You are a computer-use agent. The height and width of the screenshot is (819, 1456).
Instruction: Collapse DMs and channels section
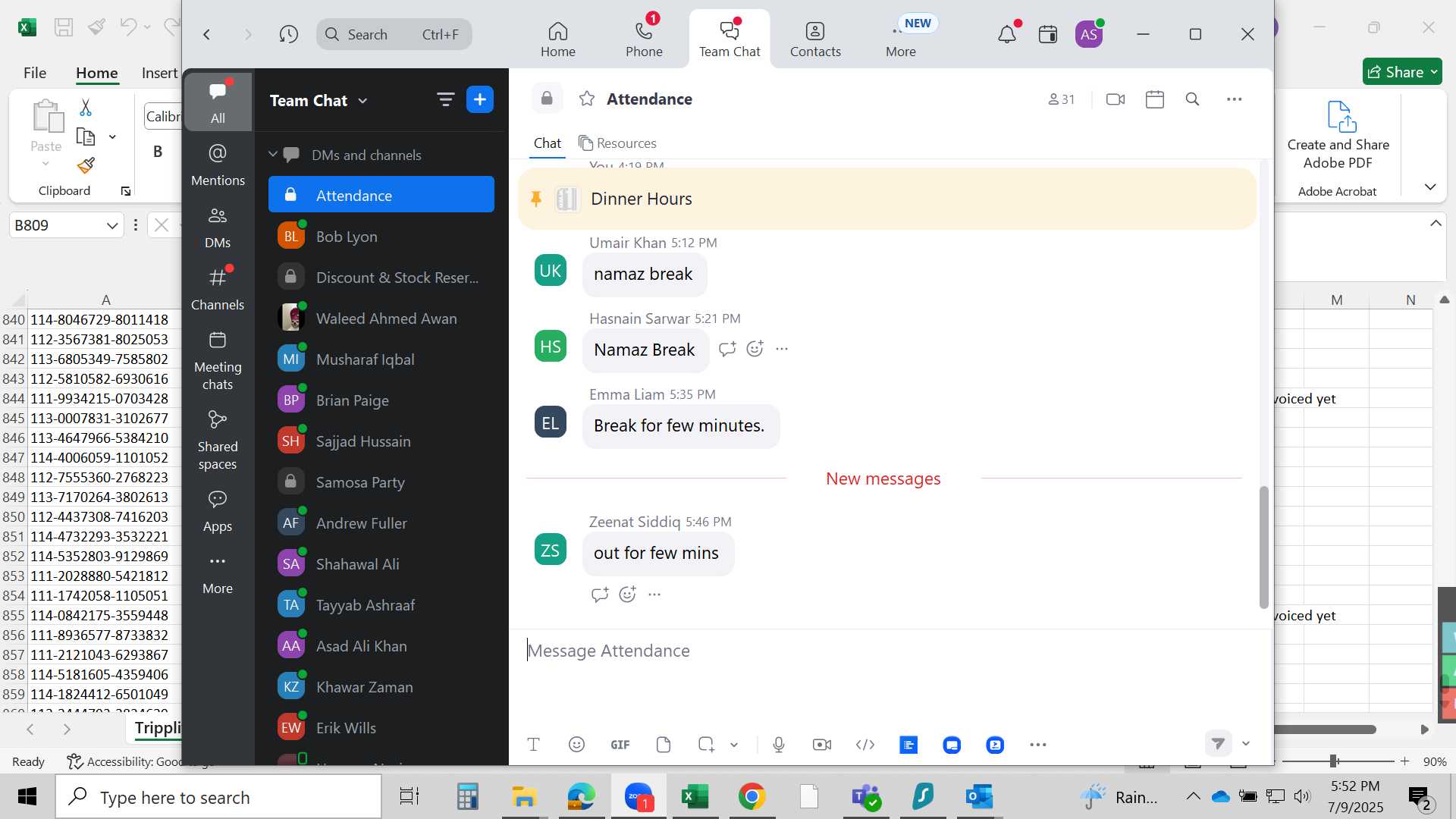click(273, 154)
